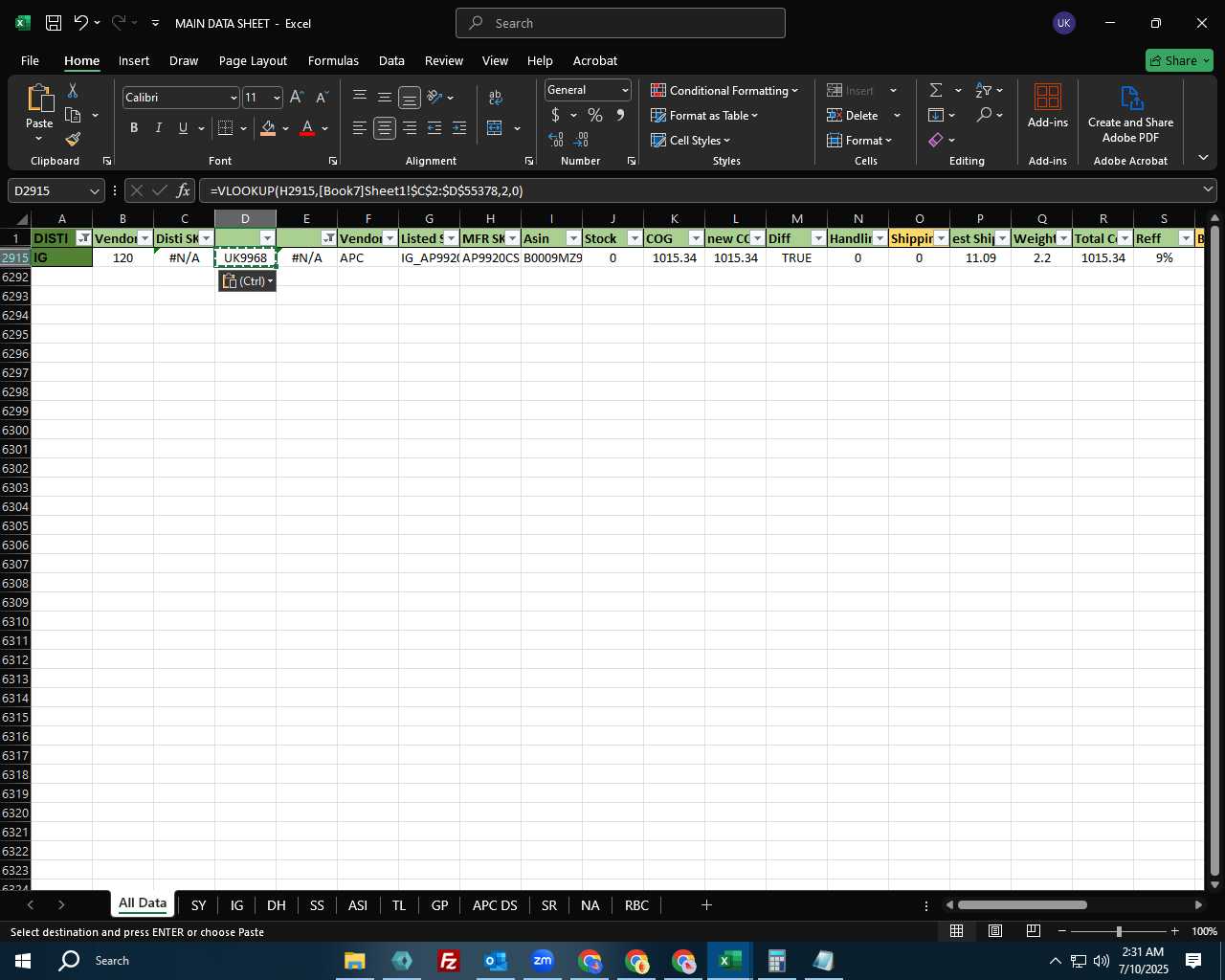Click the Undo arrow icon
This screenshot has width=1225, height=980.
click(x=81, y=23)
